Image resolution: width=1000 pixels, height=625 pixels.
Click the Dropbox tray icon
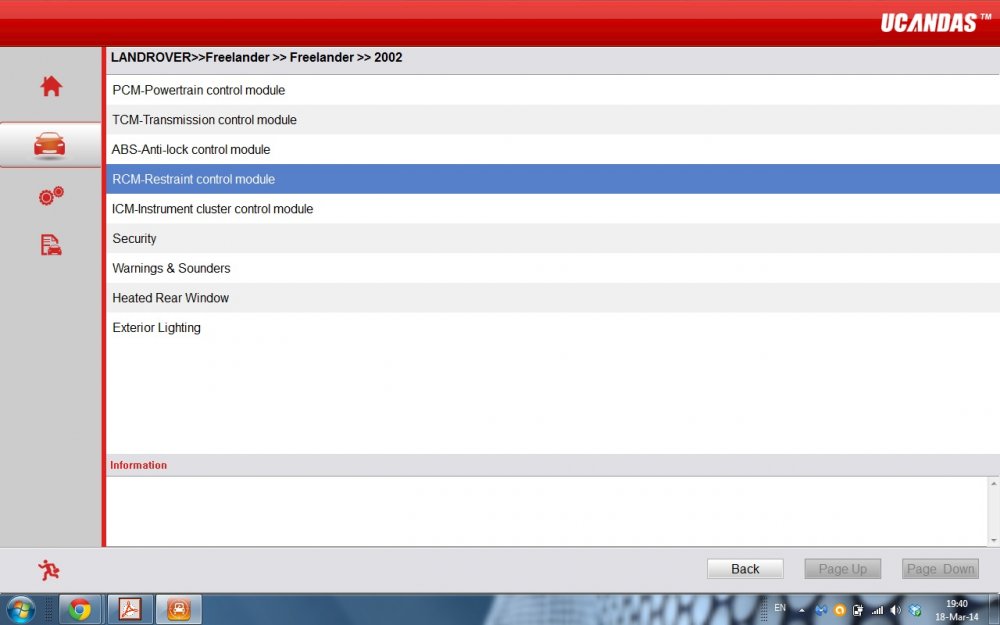click(x=915, y=610)
